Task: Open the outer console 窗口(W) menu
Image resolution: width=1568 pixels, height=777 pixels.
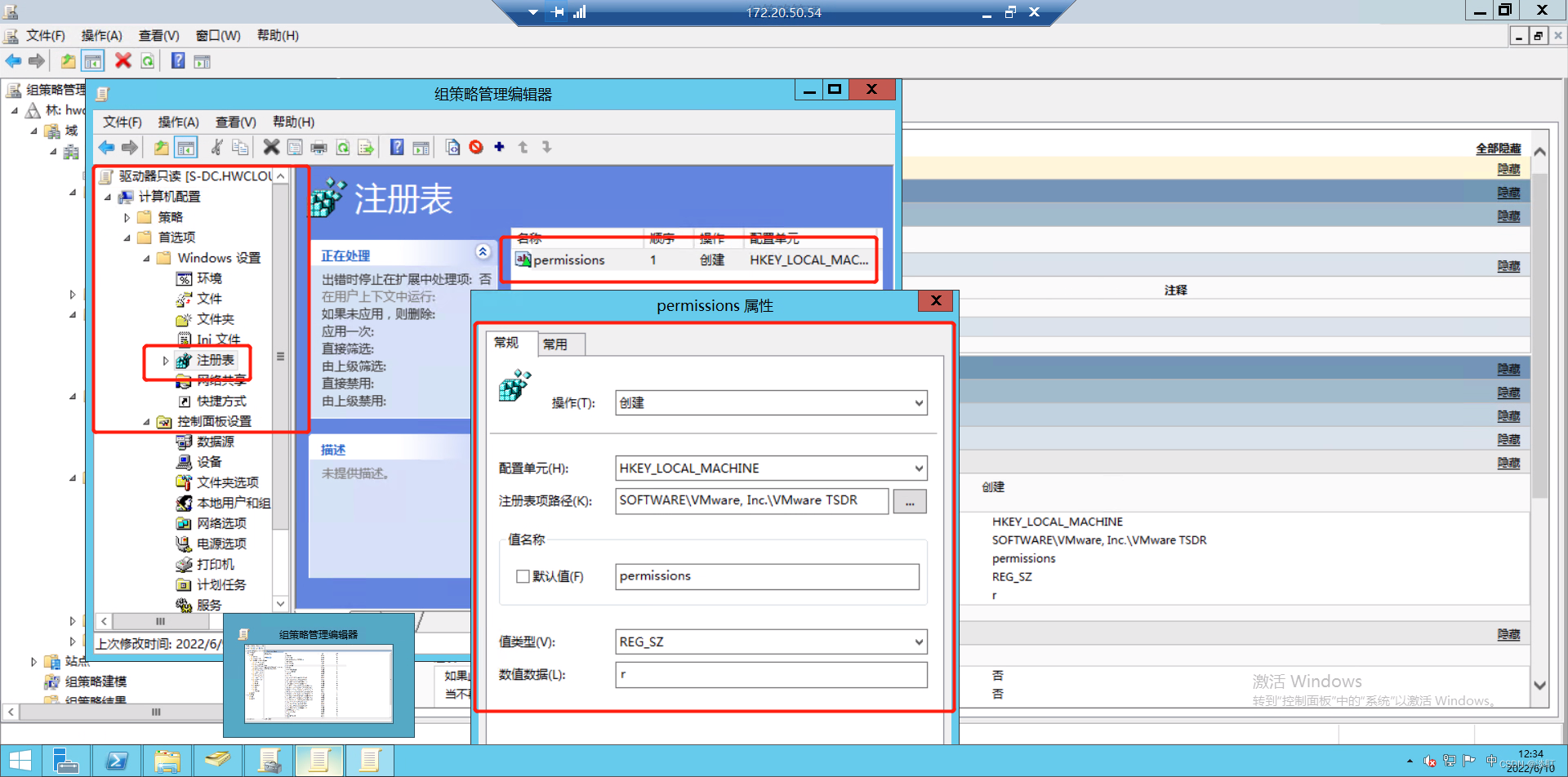Action: (x=218, y=35)
